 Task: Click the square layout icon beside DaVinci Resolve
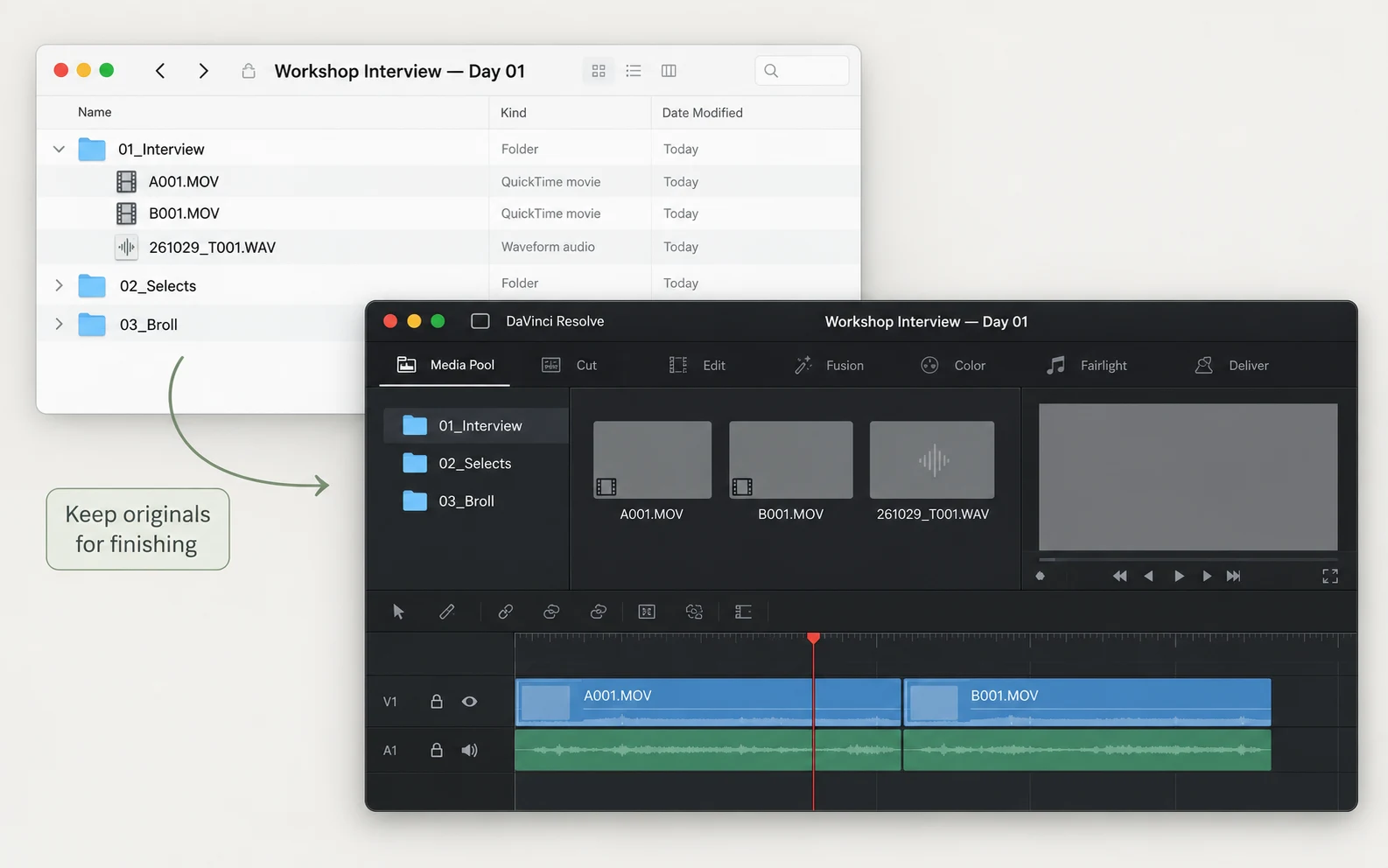(x=480, y=321)
